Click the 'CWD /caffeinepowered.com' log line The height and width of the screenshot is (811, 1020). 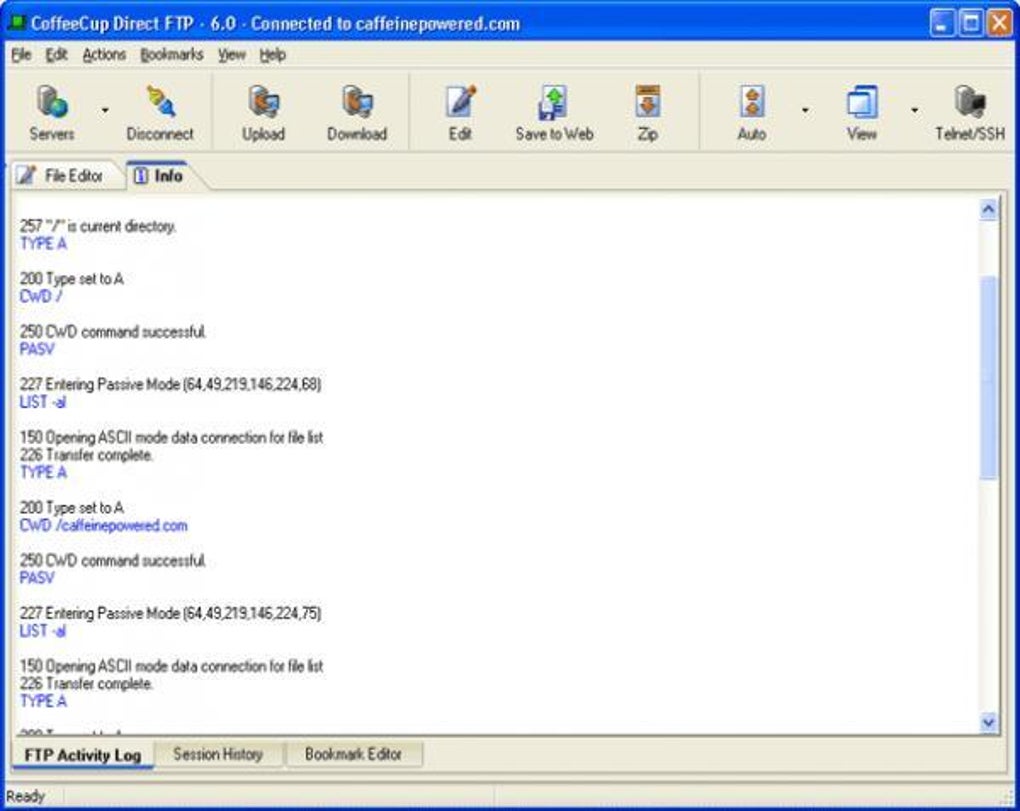coord(103,525)
